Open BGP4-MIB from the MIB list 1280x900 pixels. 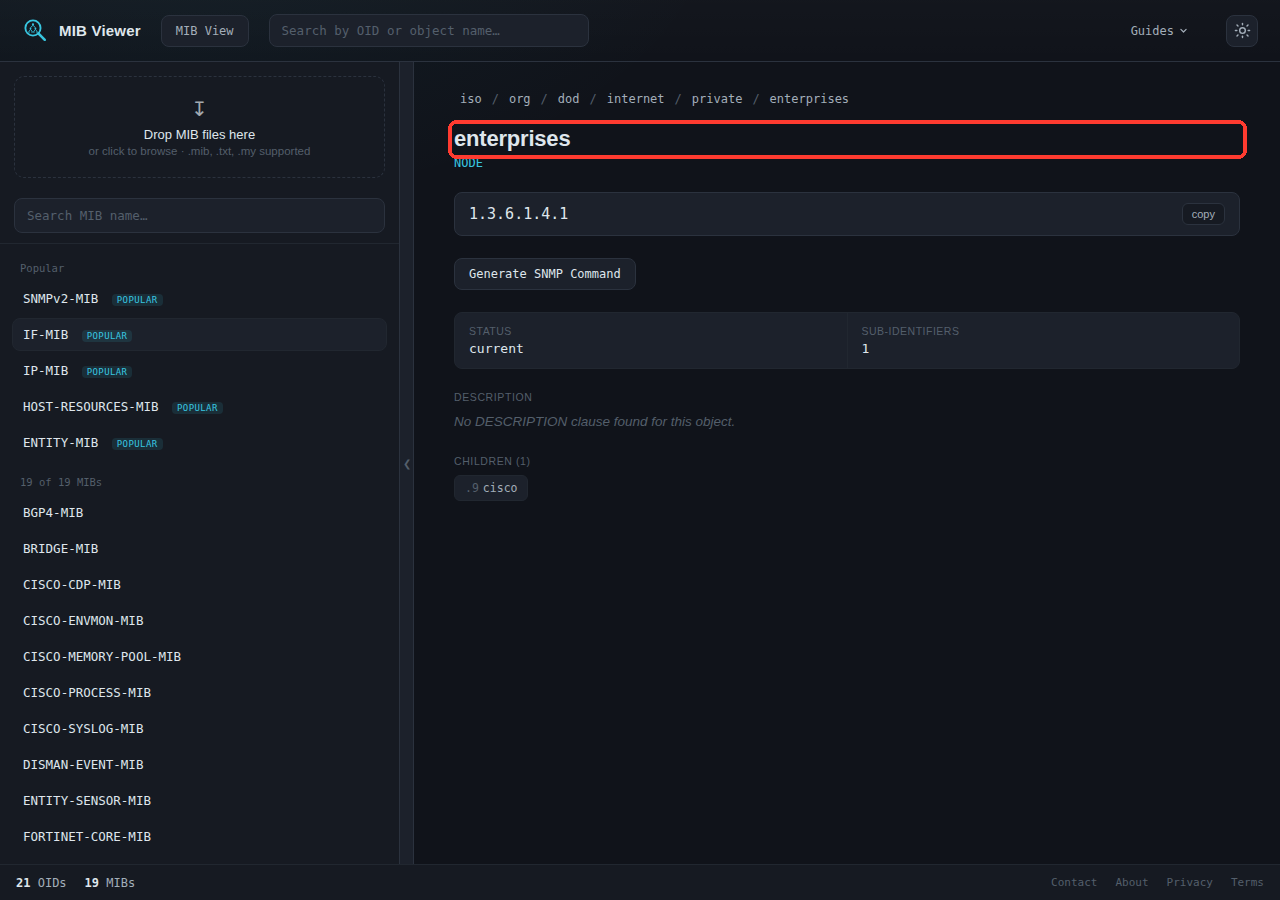[199, 513]
